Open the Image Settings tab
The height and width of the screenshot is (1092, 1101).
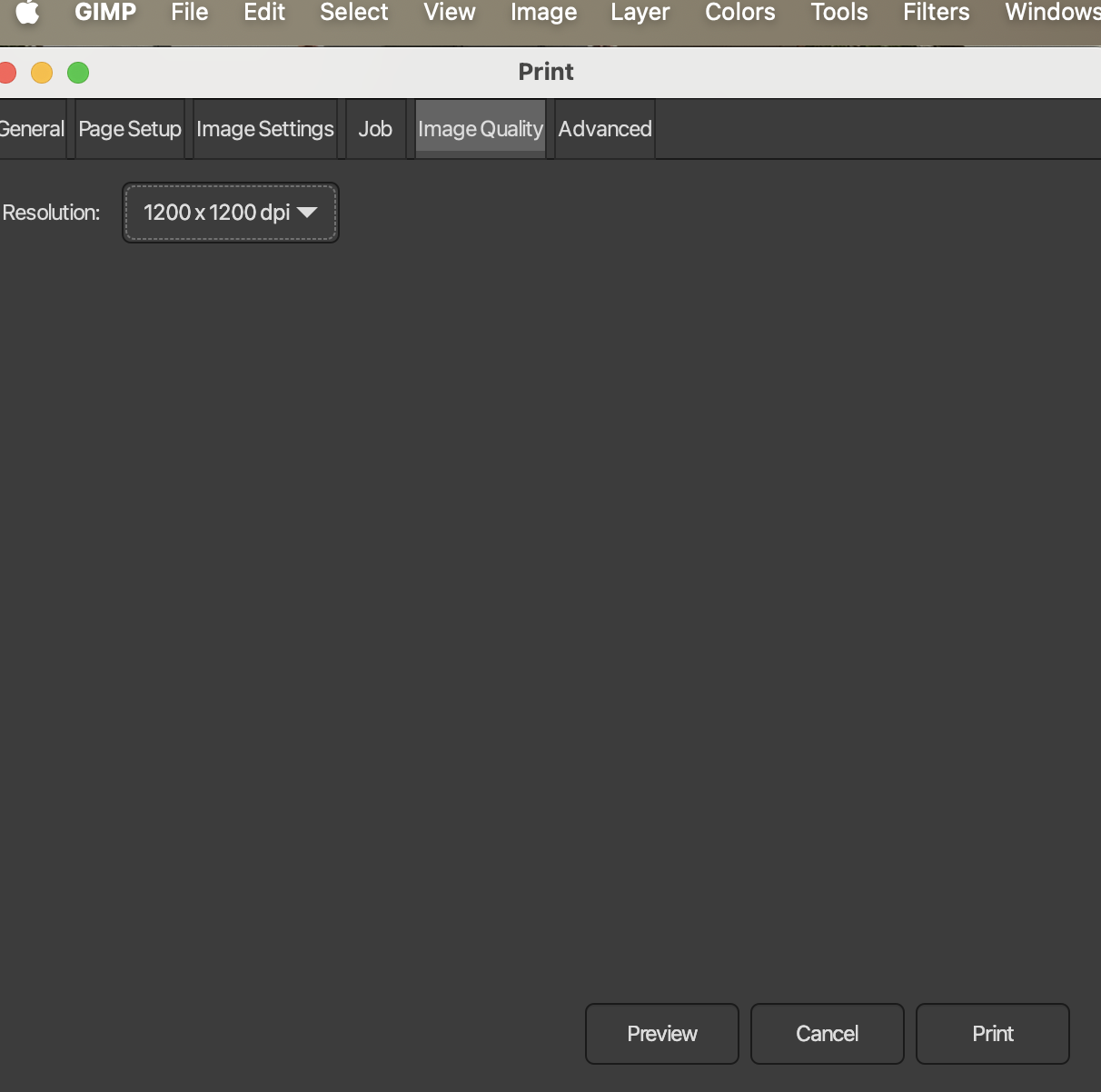(x=265, y=129)
